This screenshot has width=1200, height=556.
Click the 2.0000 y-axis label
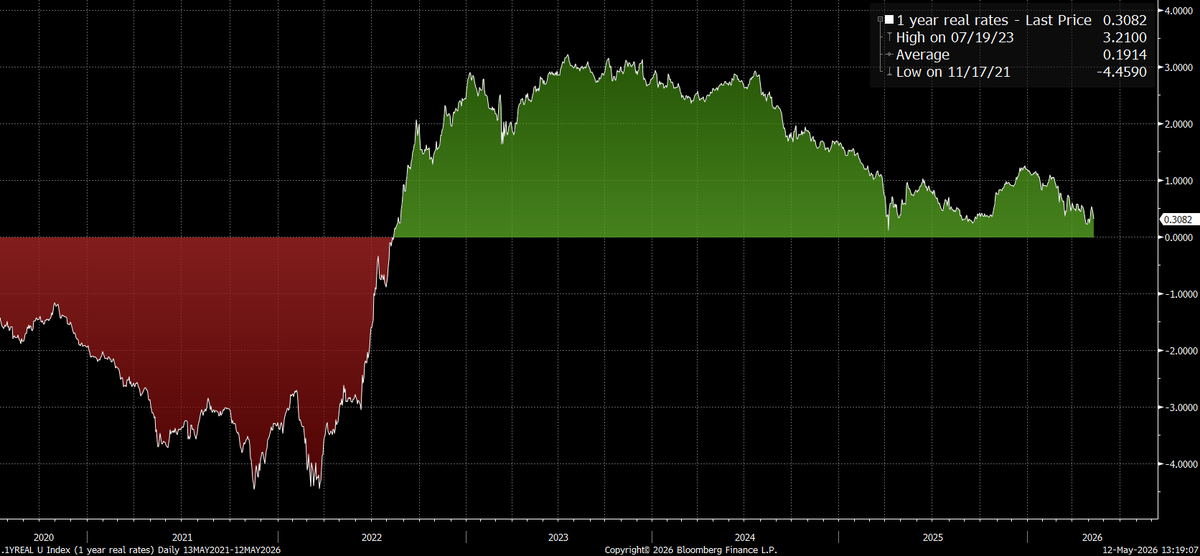[x=1177, y=124]
